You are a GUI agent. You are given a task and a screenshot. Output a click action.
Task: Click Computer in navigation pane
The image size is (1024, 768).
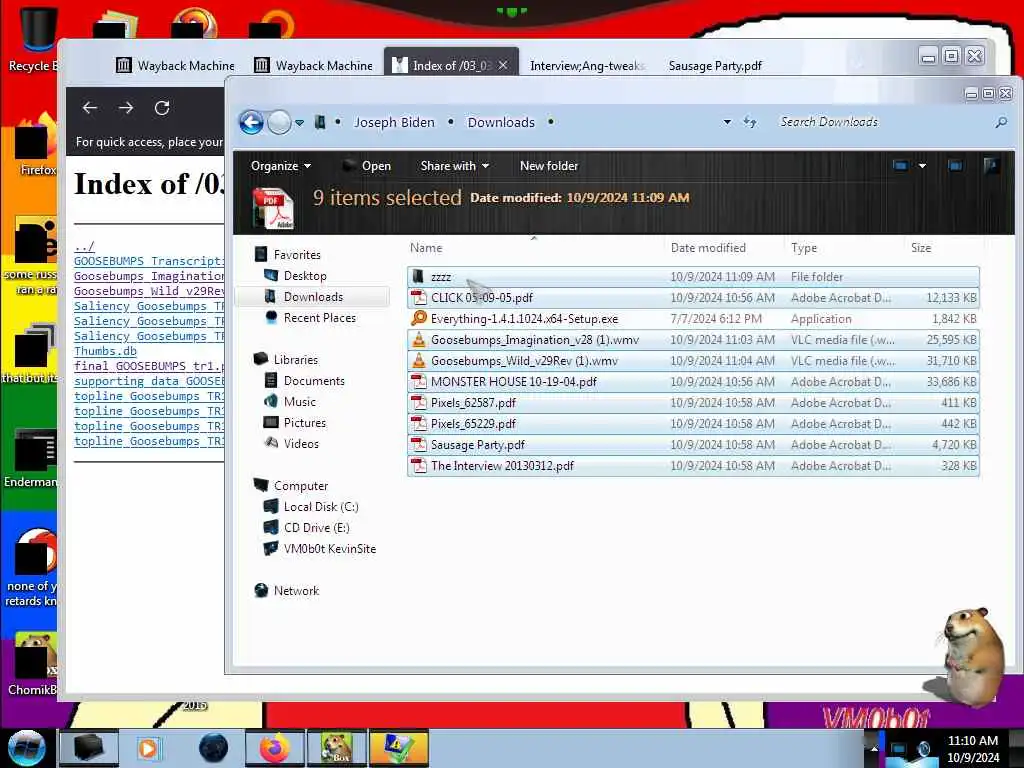click(x=300, y=486)
